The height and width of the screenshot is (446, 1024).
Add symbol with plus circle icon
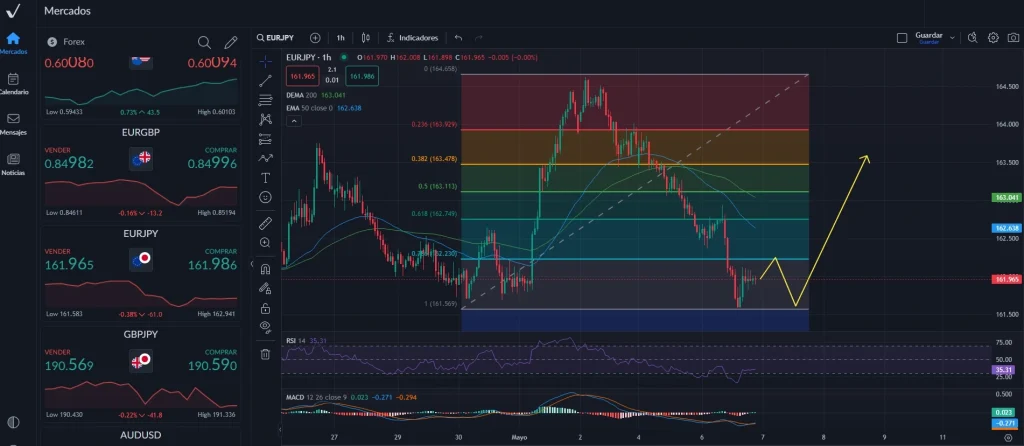[x=315, y=38]
